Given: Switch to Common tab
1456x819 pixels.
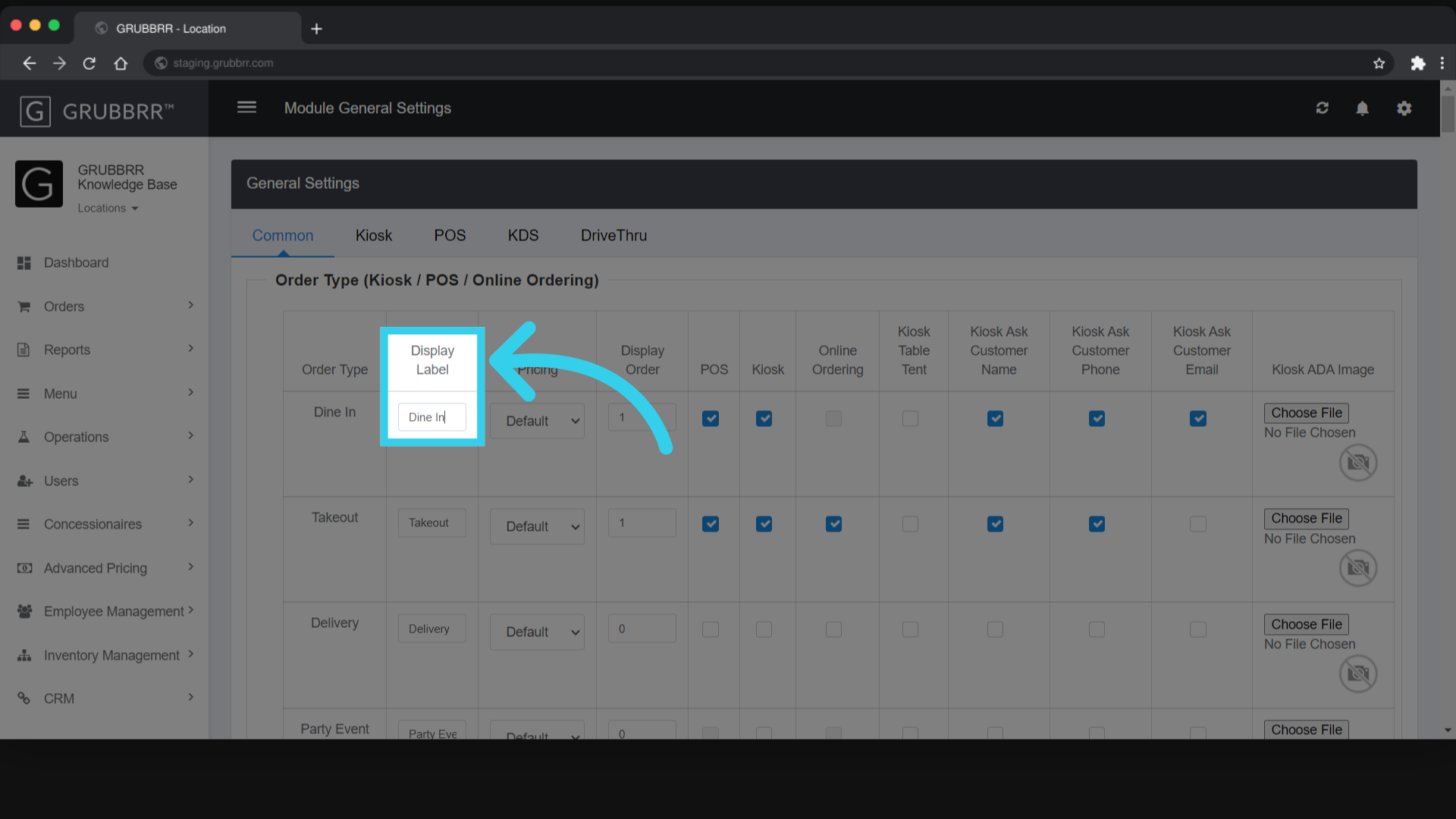Looking at the screenshot, I should tap(283, 236).
